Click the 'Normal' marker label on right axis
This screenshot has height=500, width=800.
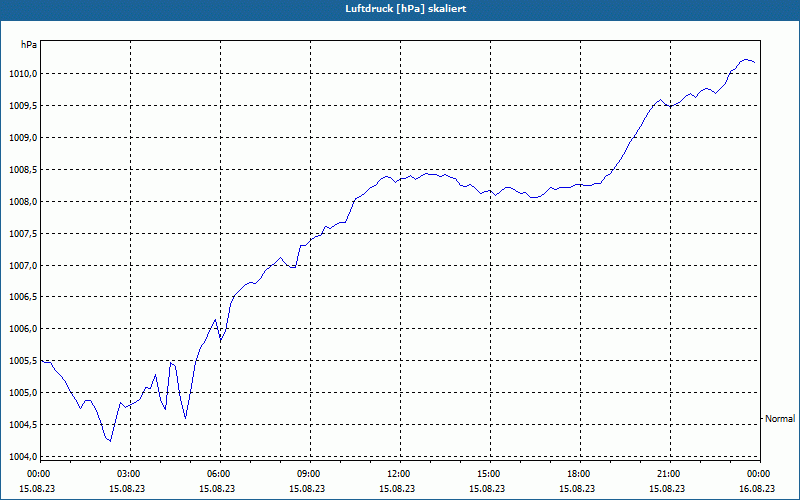point(780,418)
